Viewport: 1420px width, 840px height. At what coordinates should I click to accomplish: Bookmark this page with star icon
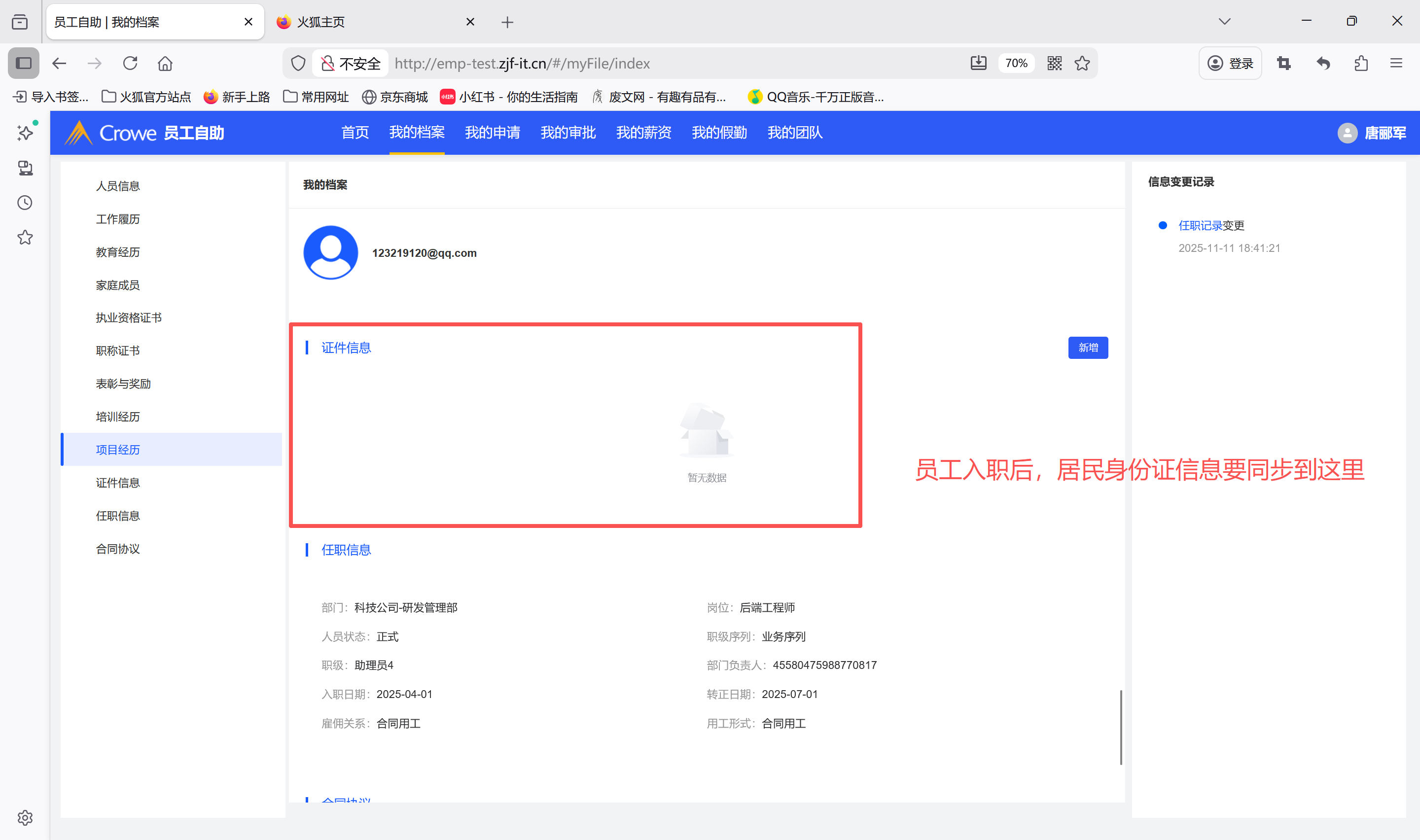pos(1082,64)
